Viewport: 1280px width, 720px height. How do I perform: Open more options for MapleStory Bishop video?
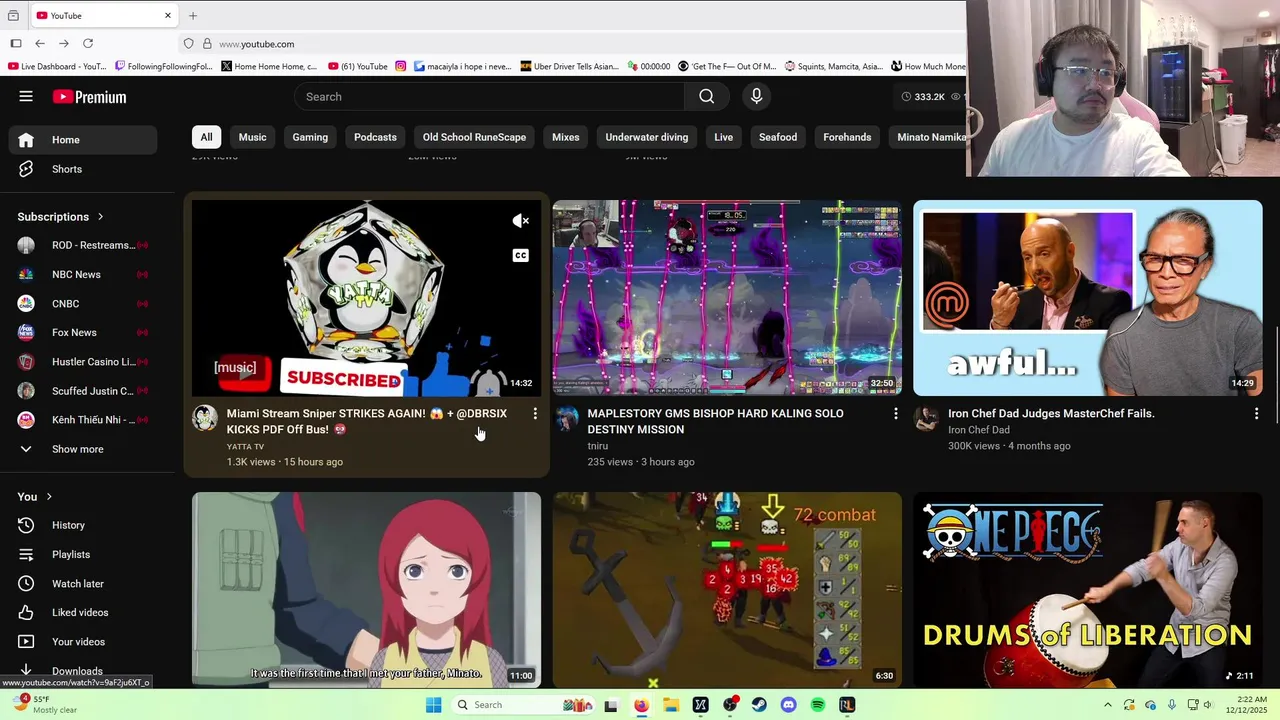coord(896,413)
